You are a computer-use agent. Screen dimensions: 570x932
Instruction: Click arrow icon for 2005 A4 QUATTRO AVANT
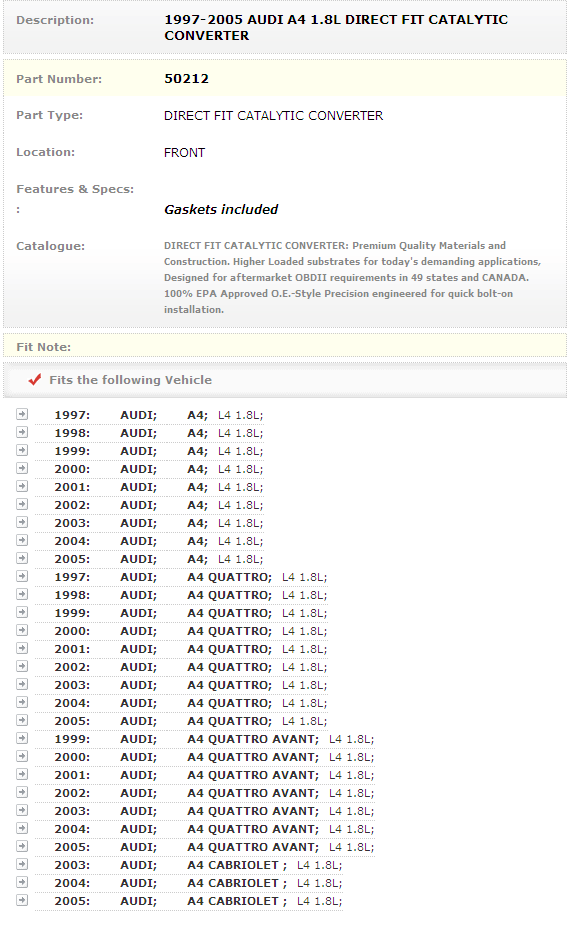tap(22, 846)
